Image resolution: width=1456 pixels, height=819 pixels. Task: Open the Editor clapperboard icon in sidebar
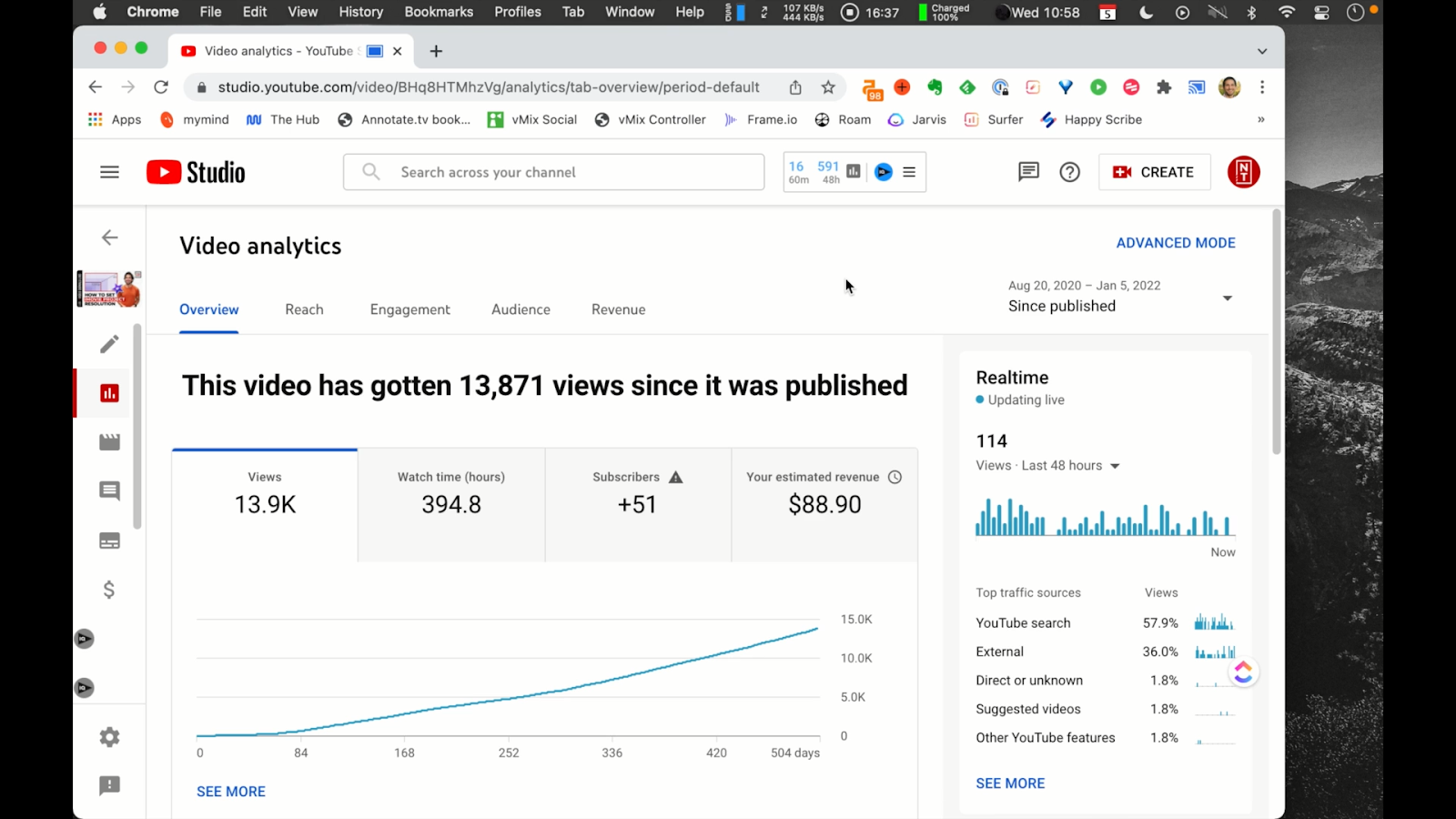coord(109,442)
